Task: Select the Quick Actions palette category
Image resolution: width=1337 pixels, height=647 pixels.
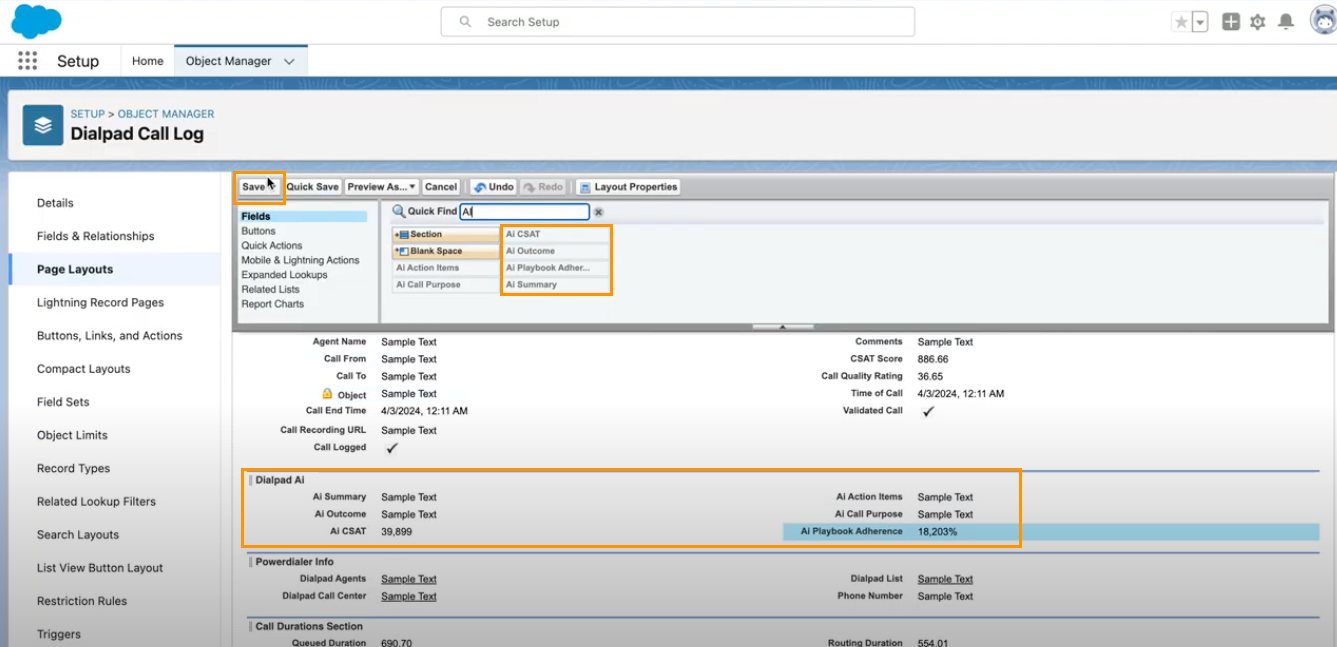Action: (272, 245)
